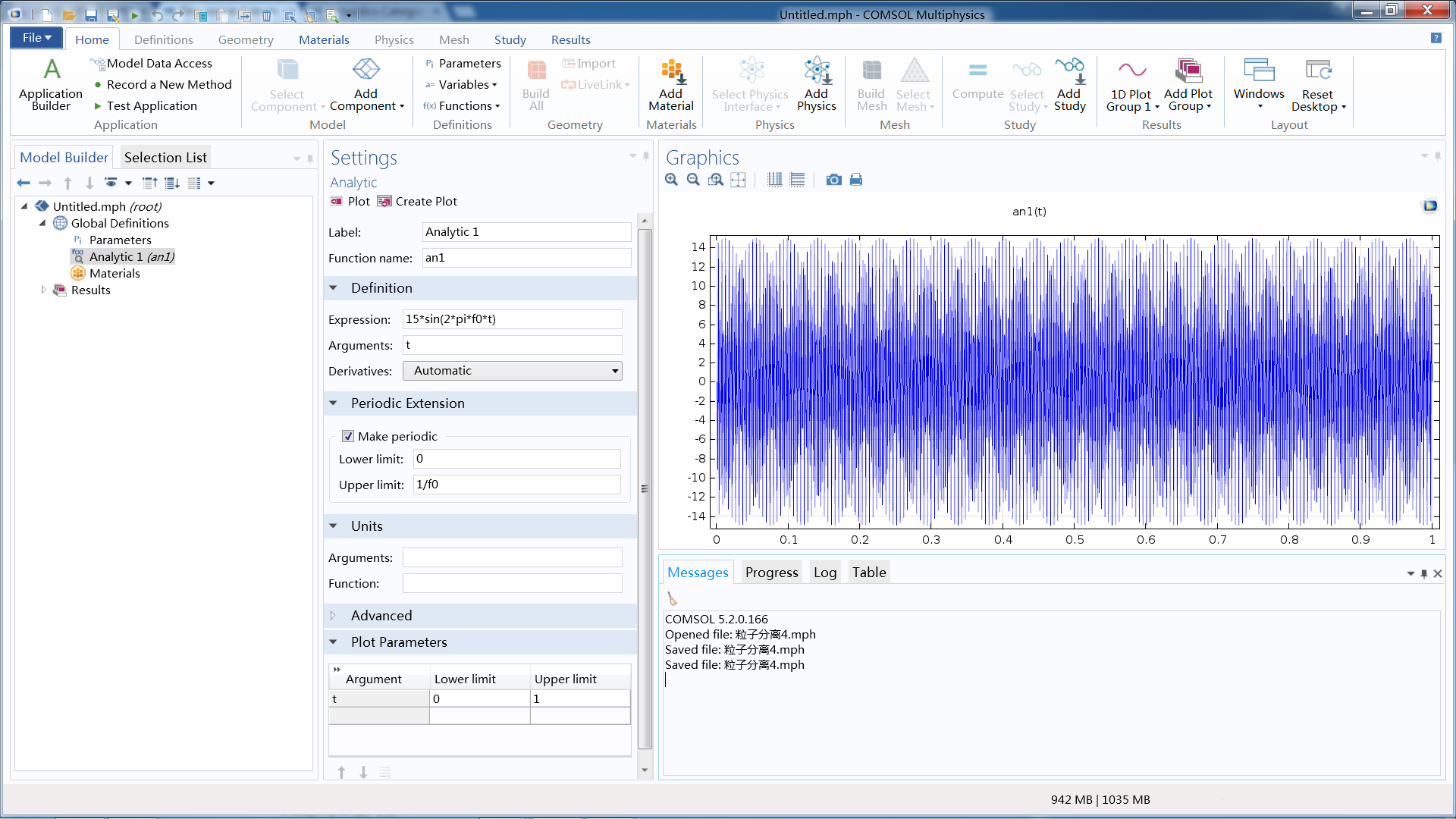Expand the Results tree node
1456x819 pixels.
(x=43, y=290)
